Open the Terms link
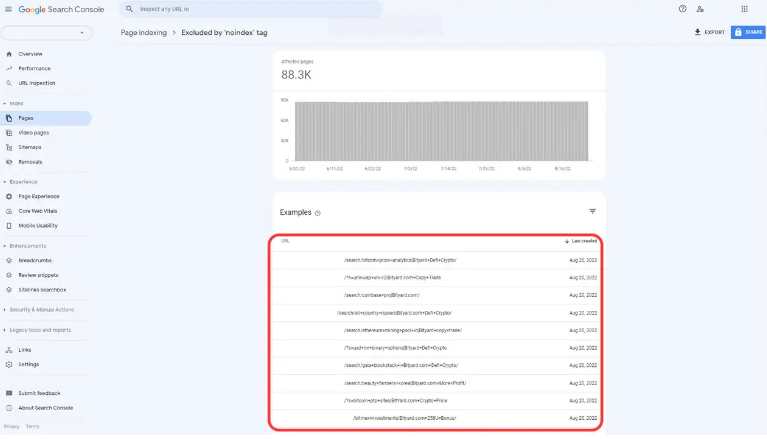 [x=33, y=427]
